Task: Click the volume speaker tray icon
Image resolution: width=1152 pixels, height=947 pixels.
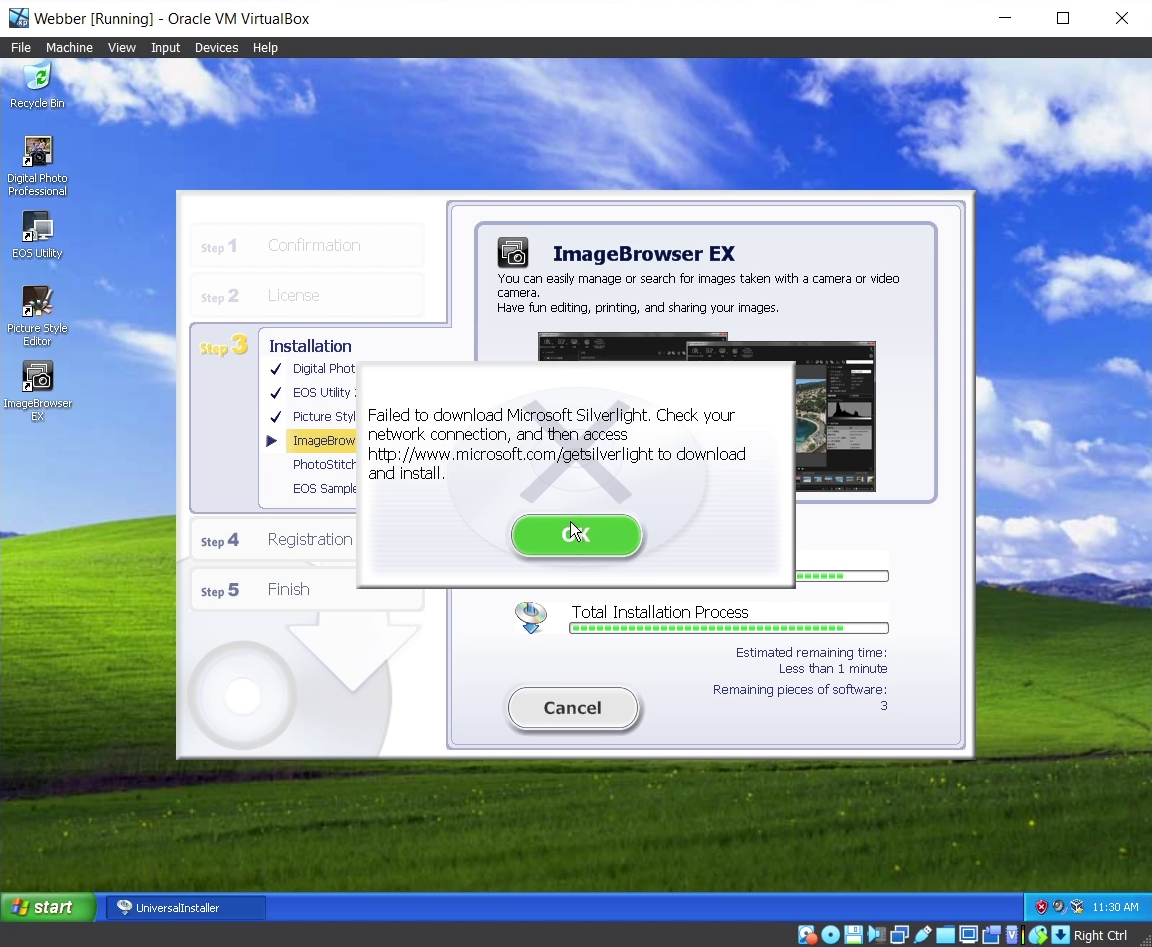Action: [1059, 907]
